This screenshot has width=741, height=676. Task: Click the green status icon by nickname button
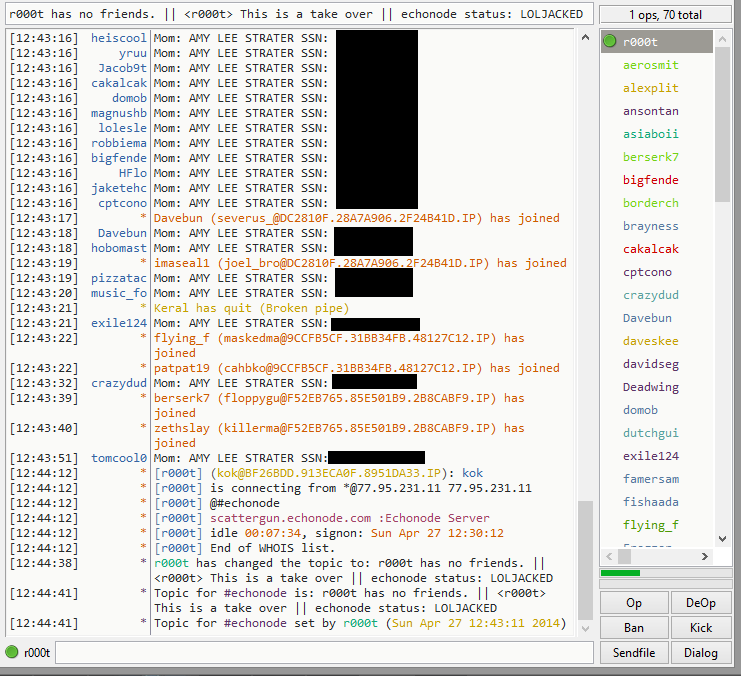13,653
